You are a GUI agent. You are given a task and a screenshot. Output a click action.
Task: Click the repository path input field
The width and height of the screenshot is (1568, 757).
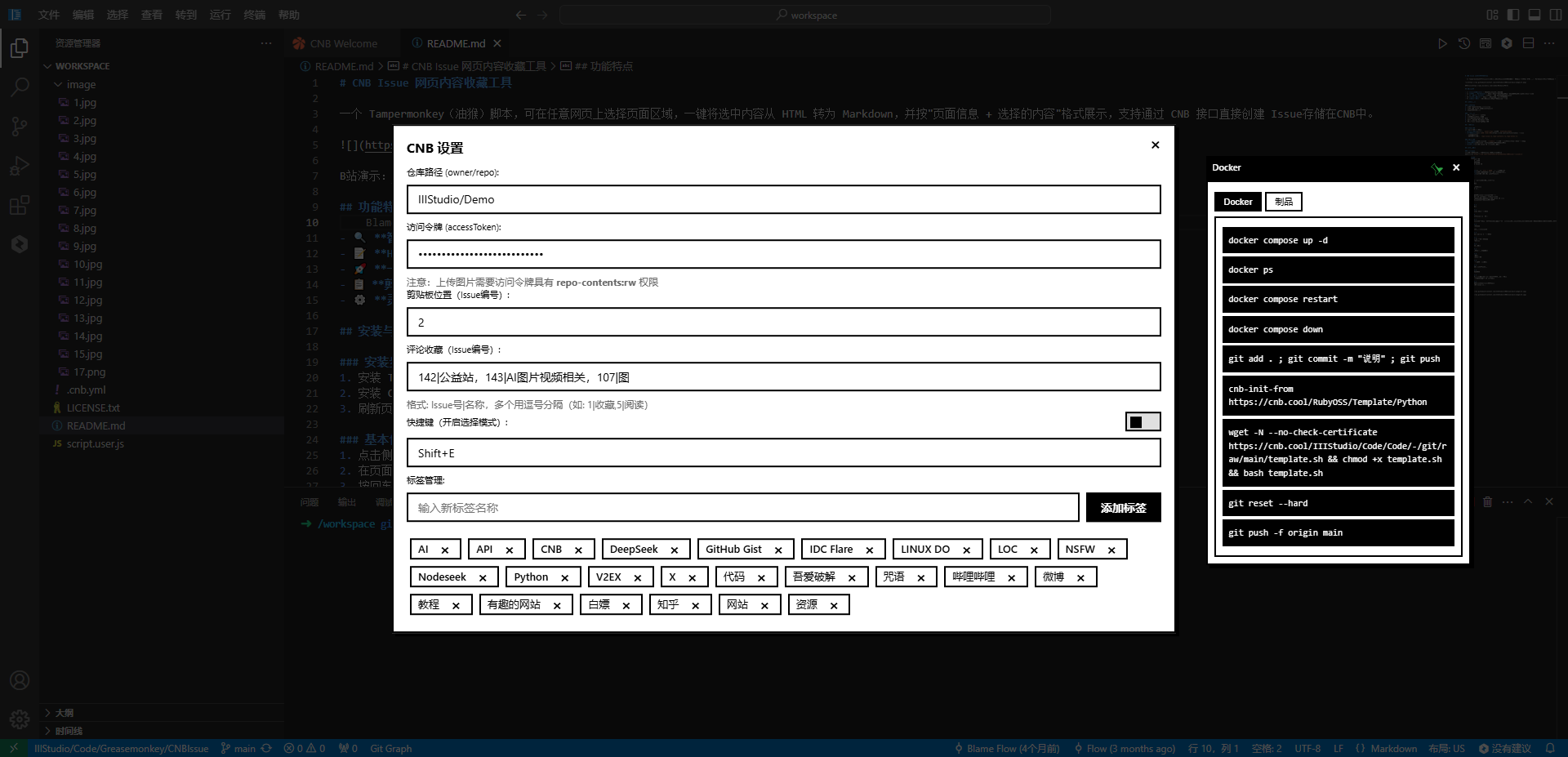(x=783, y=199)
